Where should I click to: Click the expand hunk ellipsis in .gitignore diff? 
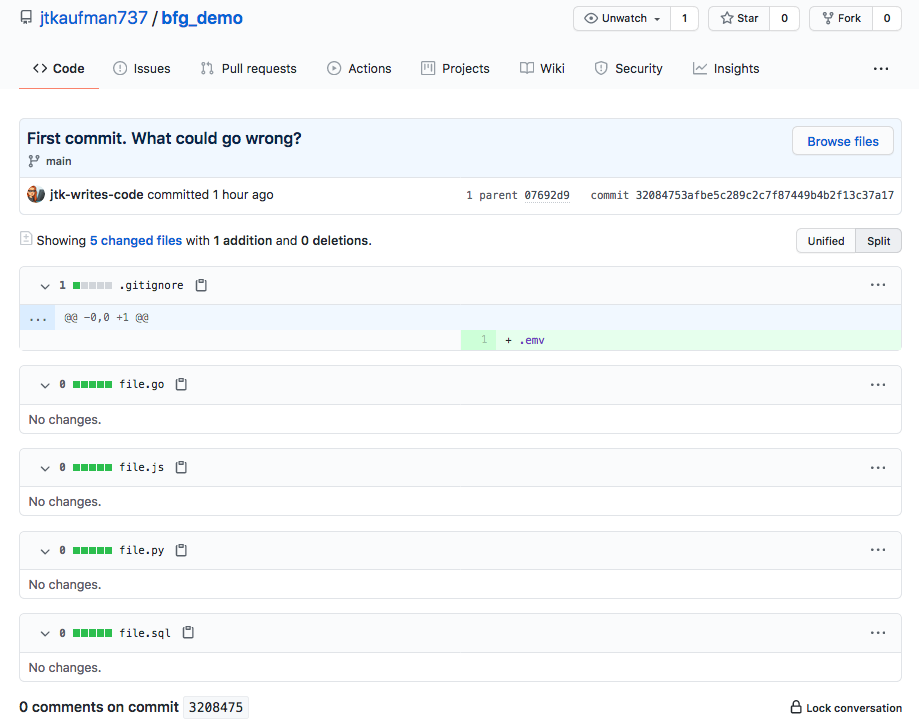[x=37, y=317]
